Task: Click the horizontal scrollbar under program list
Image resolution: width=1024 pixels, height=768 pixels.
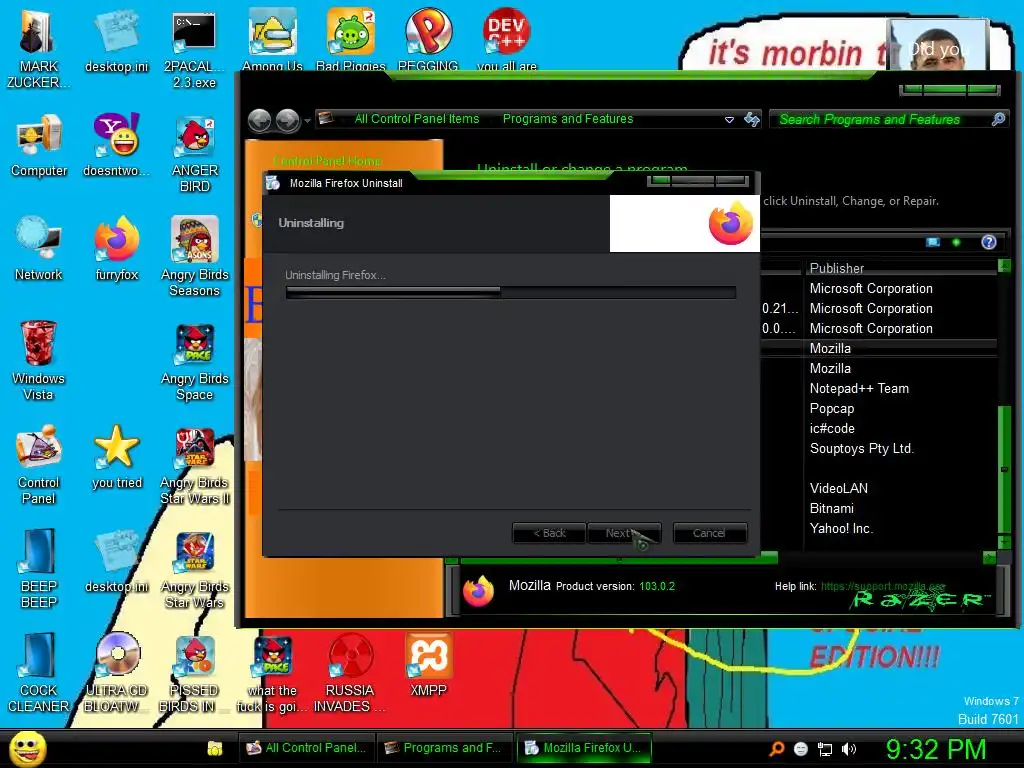Action: (619, 558)
